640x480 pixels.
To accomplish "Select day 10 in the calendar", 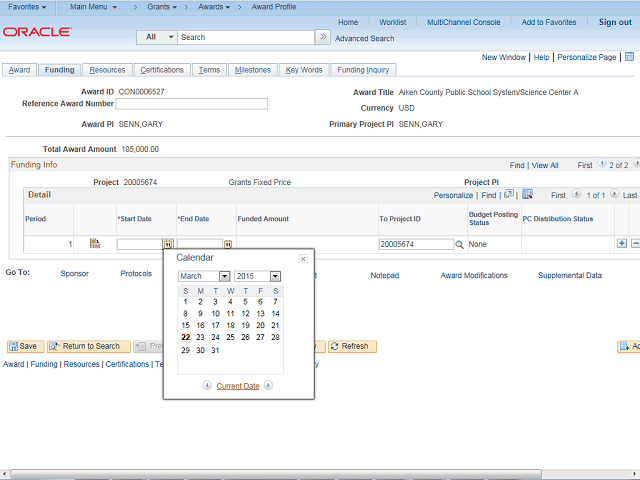I will 215,313.
